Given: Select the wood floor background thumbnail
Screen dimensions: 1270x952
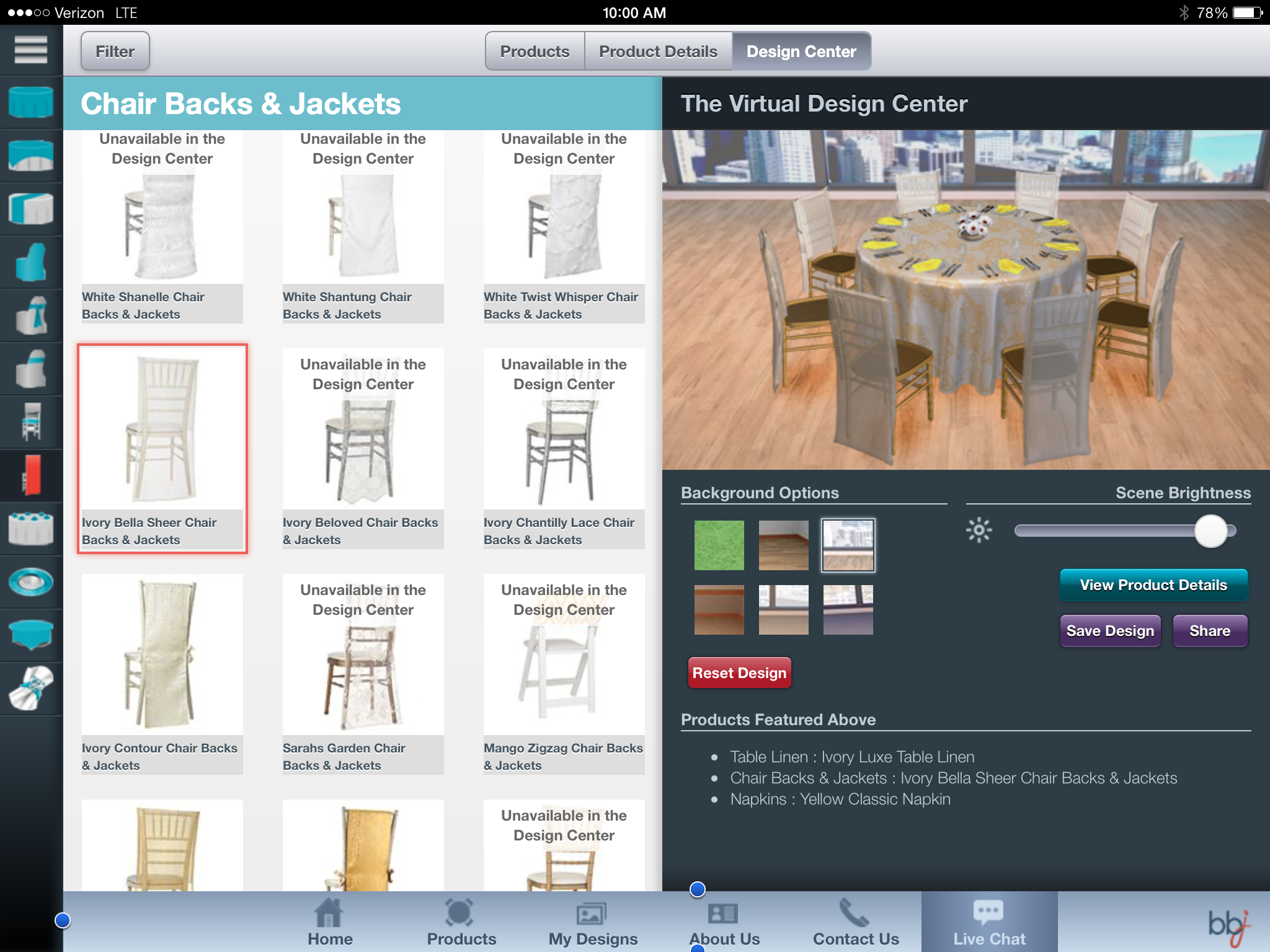Looking at the screenshot, I should point(783,544).
